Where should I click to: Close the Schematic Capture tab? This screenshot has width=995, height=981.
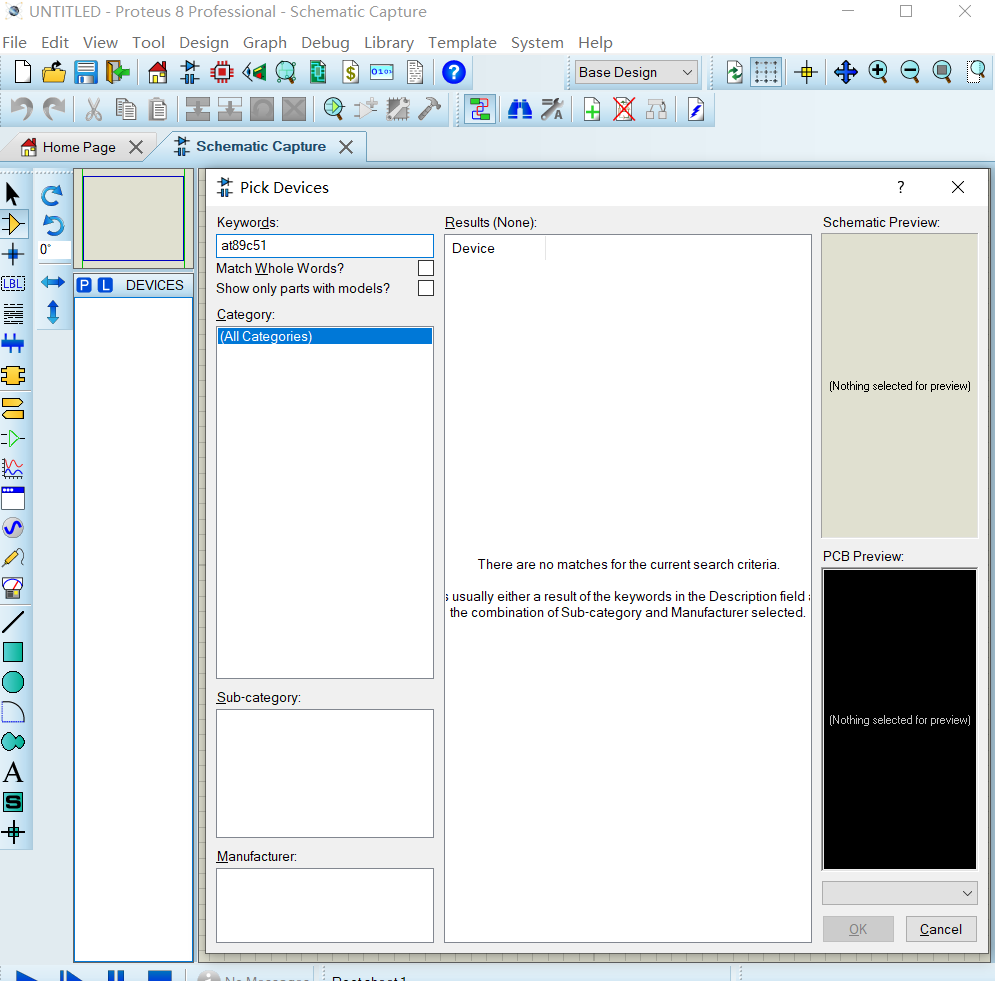point(346,147)
